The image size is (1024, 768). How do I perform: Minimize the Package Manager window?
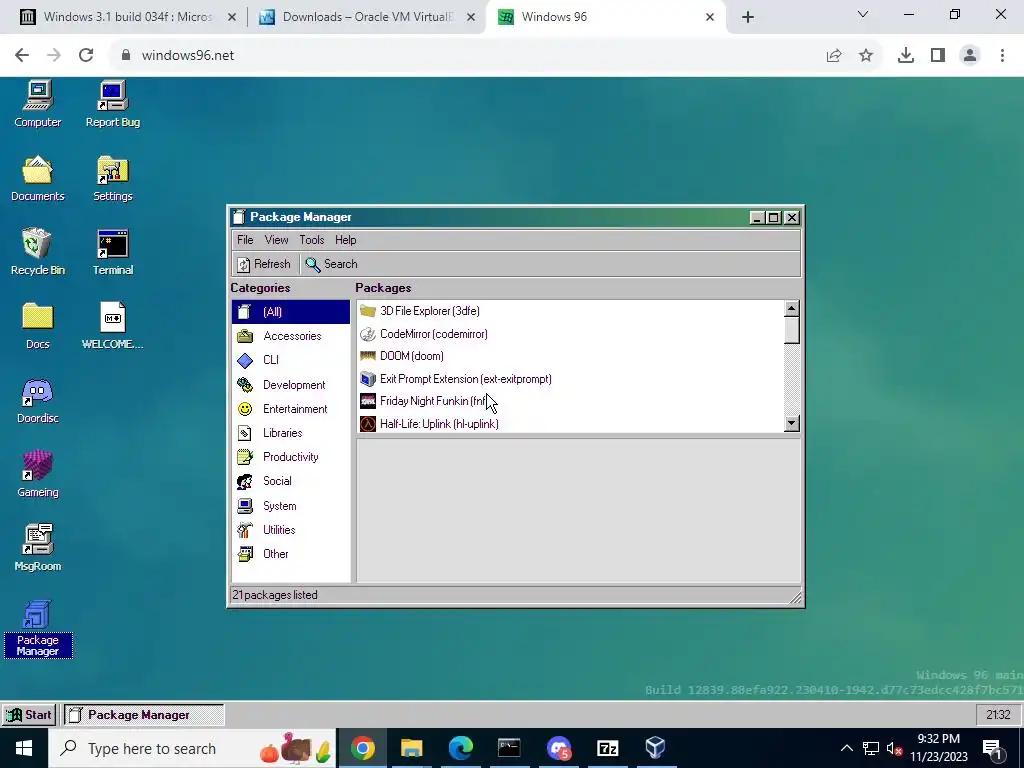tap(757, 217)
